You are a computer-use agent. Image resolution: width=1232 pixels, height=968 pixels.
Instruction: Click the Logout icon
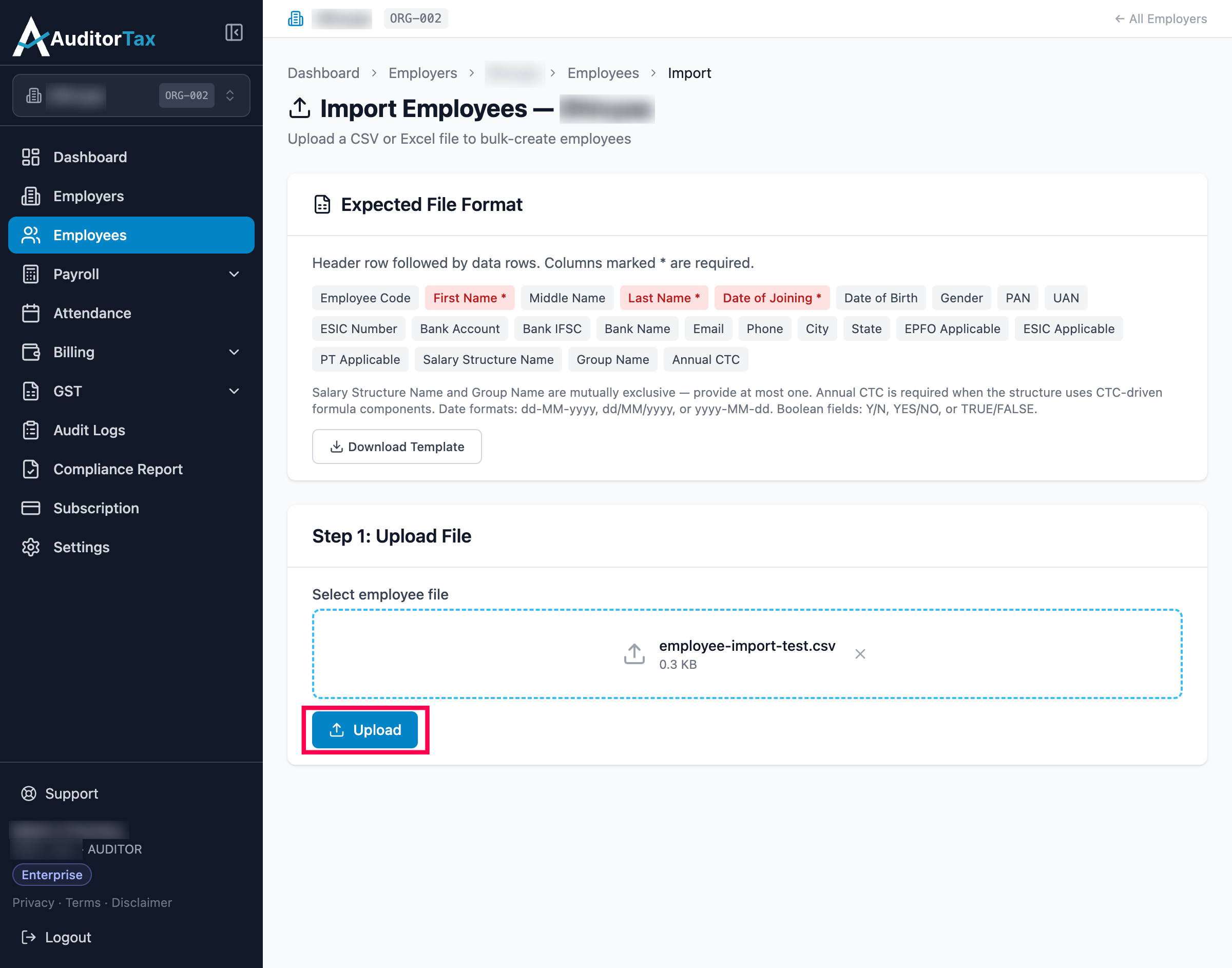[x=28, y=937]
